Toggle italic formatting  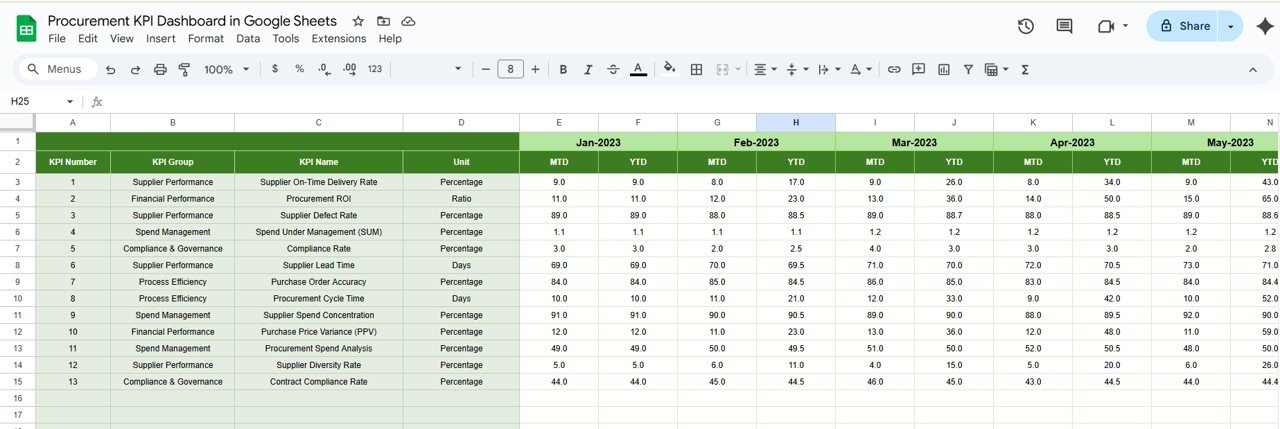pyautogui.click(x=588, y=69)
